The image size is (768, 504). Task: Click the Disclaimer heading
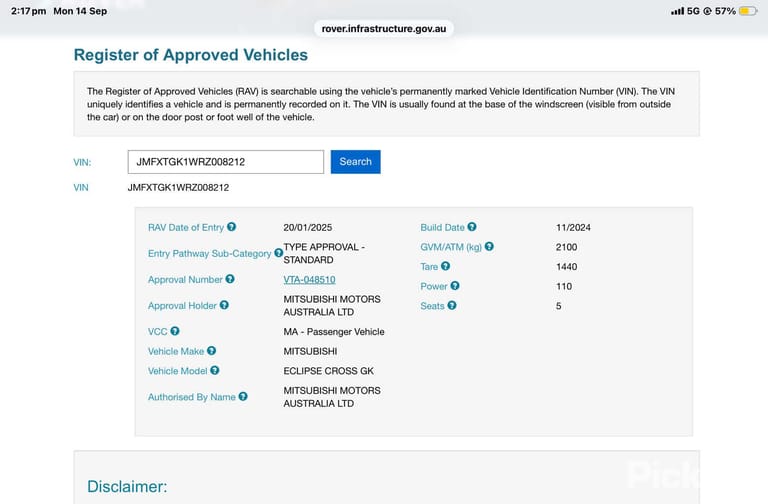127,486
